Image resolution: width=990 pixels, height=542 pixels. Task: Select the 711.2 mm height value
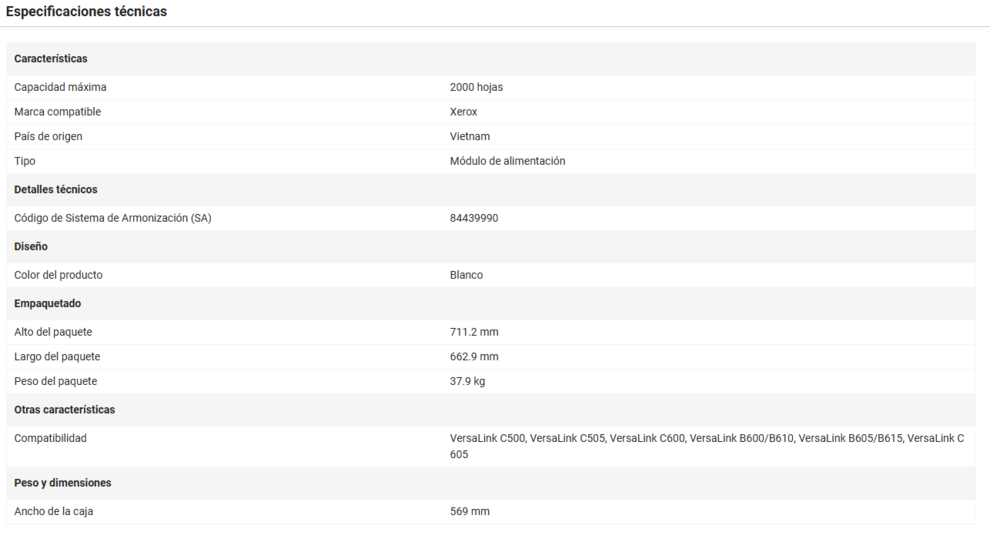point(474,332)
